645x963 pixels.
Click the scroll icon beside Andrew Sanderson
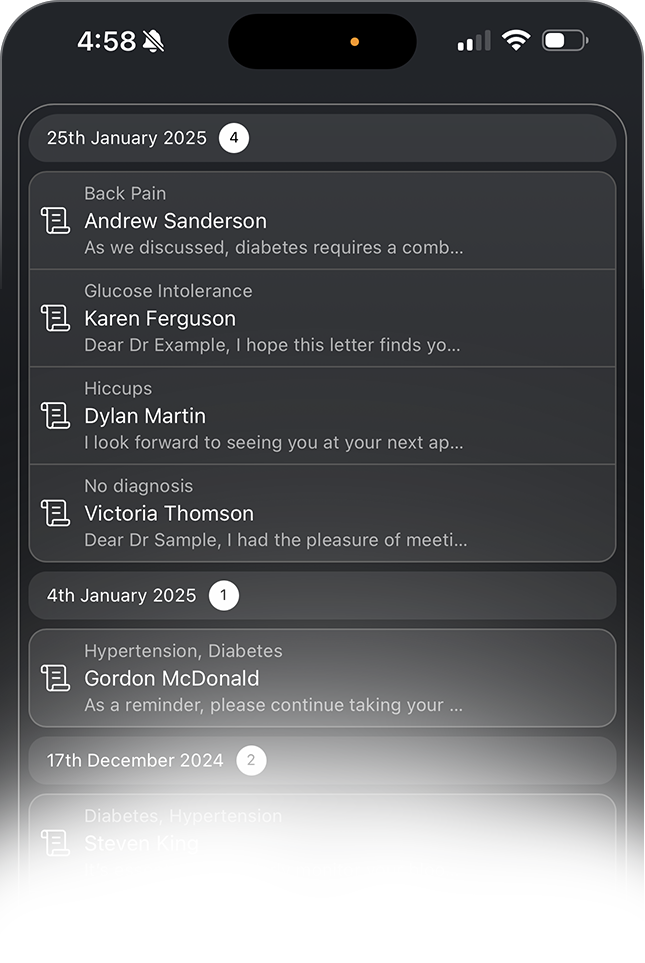(x=55, y=221)
